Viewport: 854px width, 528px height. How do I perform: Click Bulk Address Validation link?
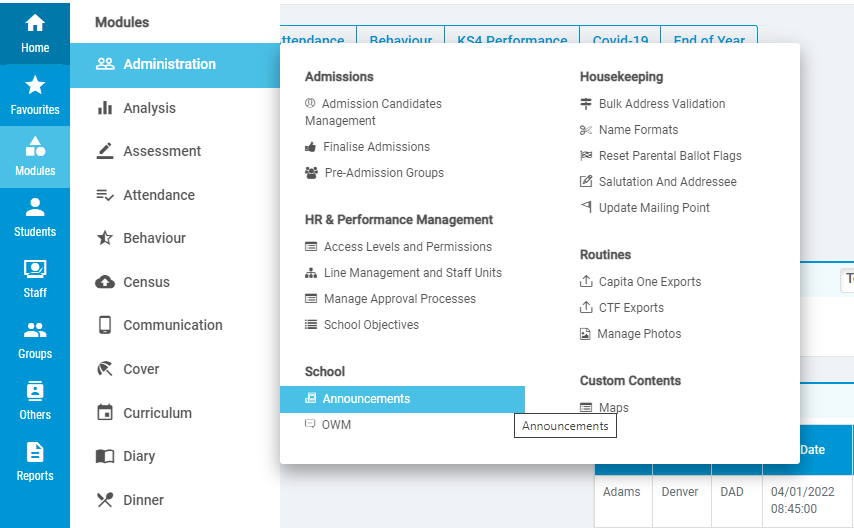pos(662,104)
